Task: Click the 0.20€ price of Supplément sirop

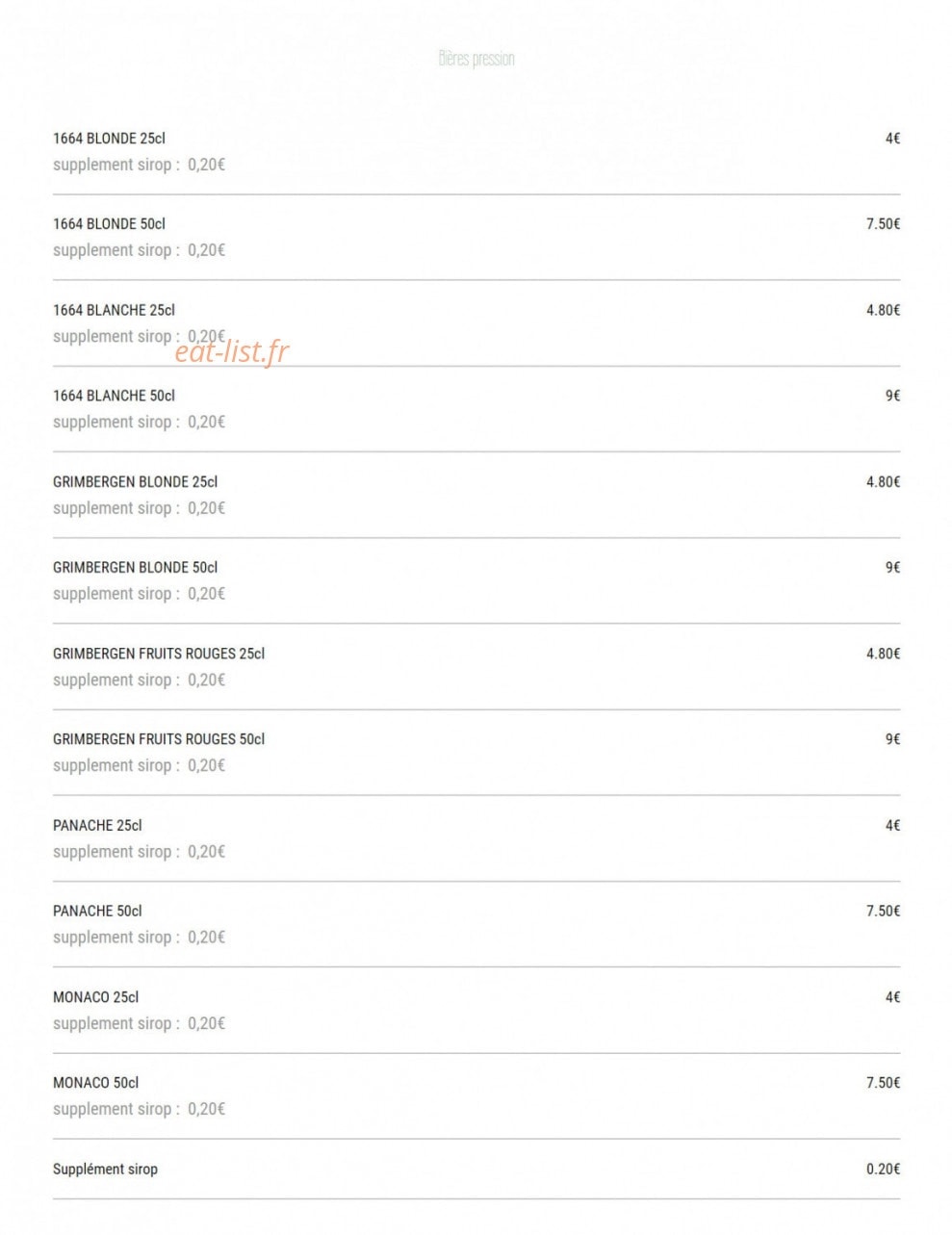Action: tap(883, 1170)
